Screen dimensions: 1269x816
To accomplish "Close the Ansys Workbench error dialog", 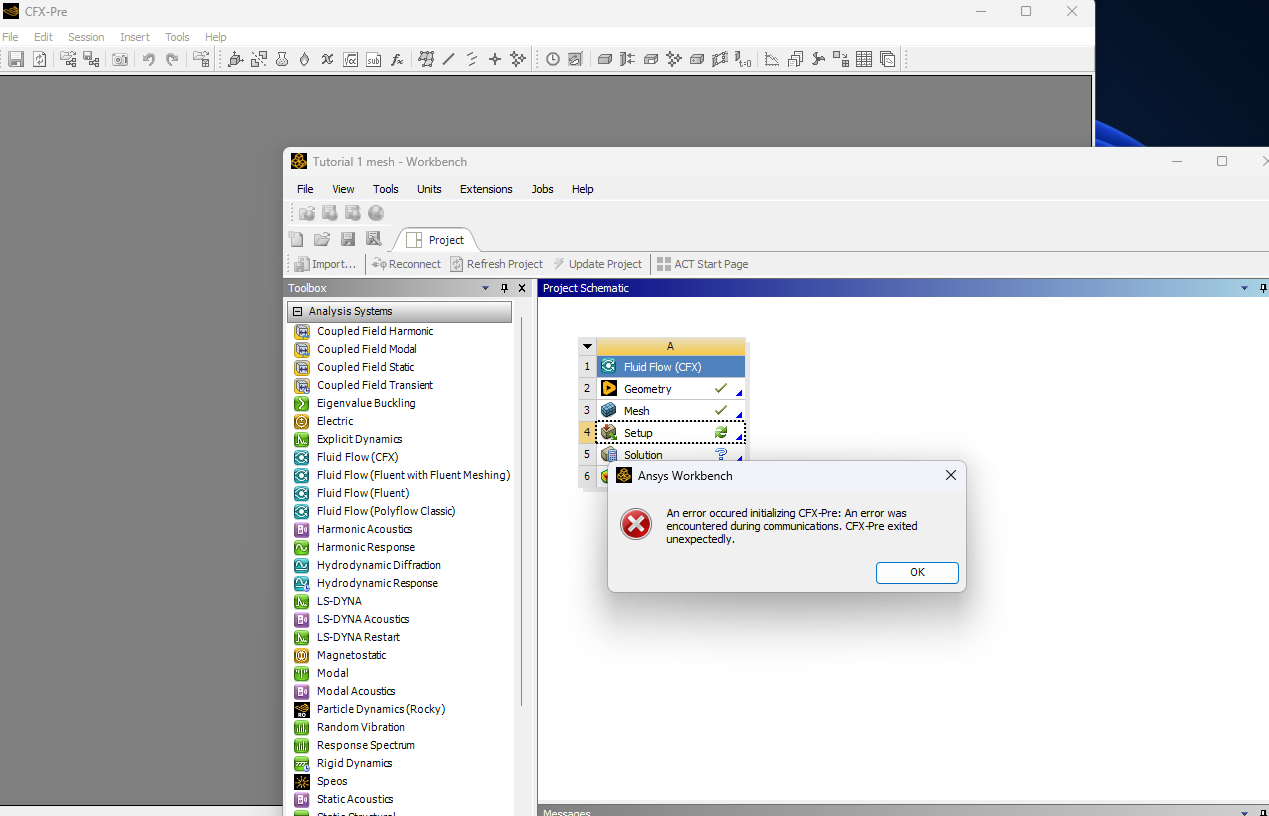I will click(x=950, y=476).
